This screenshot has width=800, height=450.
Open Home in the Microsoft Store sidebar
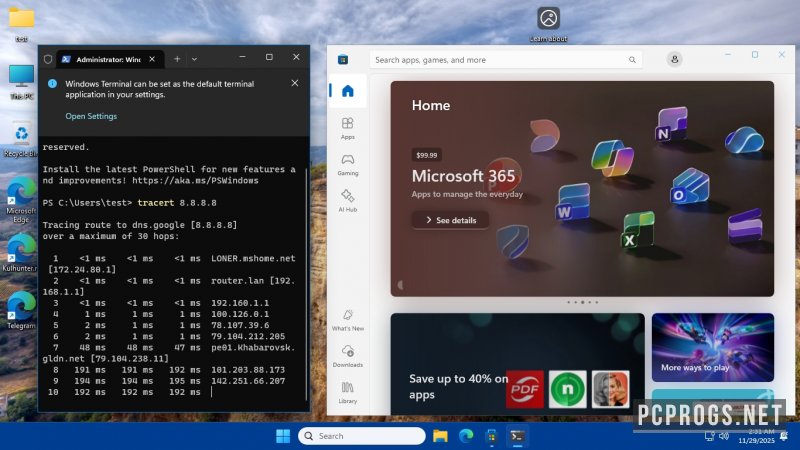(347, 91)
